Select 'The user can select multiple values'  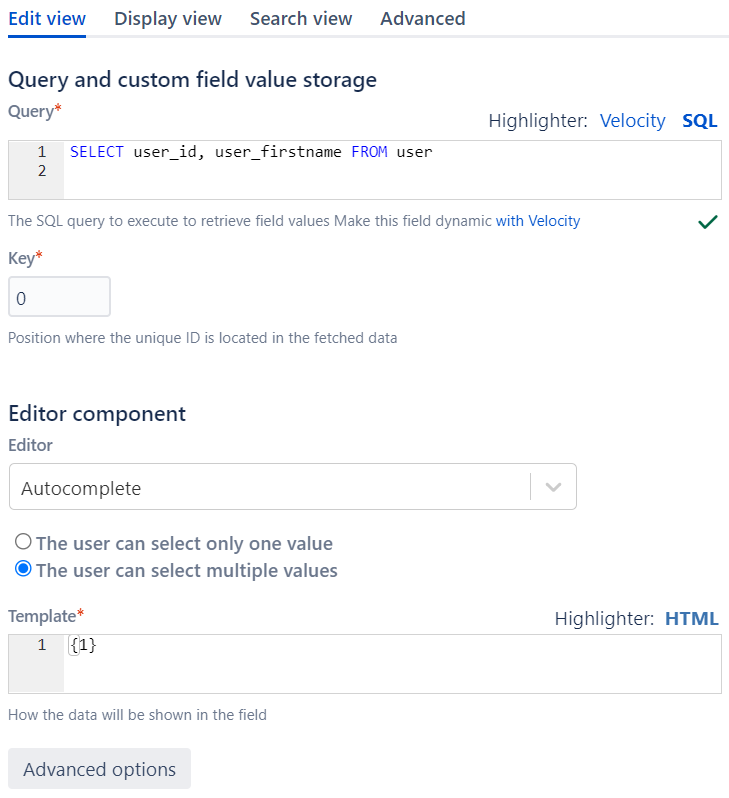[x=23, y=571]
